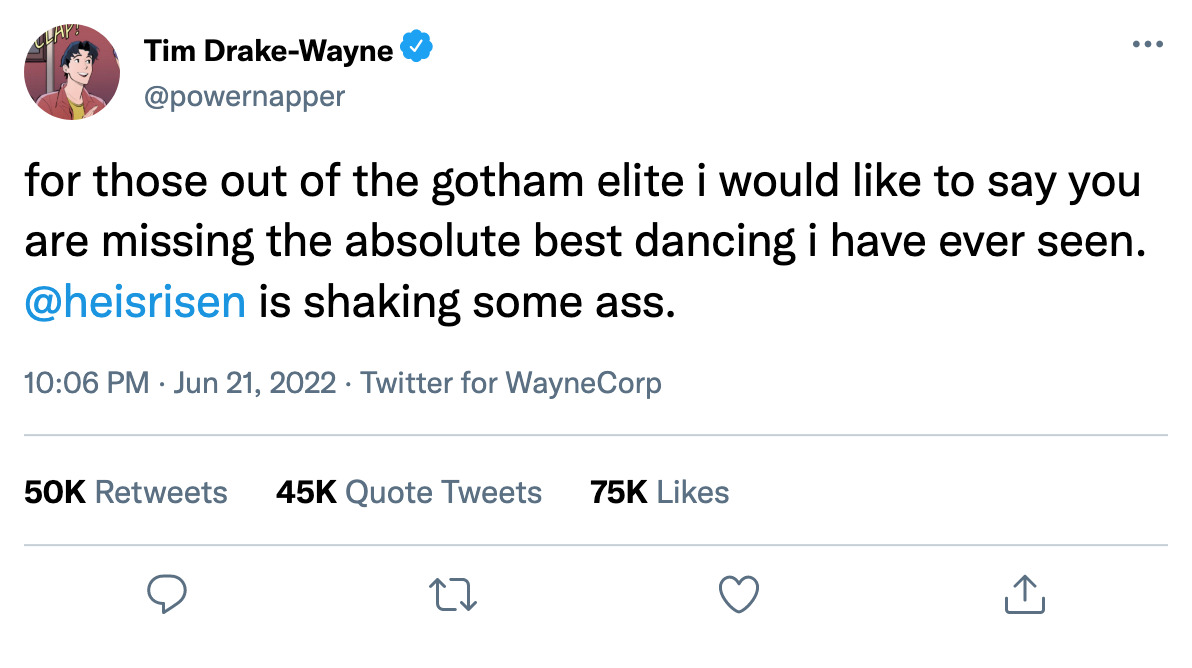Open the Twitter for WayneCorp source label

[511, 383]
